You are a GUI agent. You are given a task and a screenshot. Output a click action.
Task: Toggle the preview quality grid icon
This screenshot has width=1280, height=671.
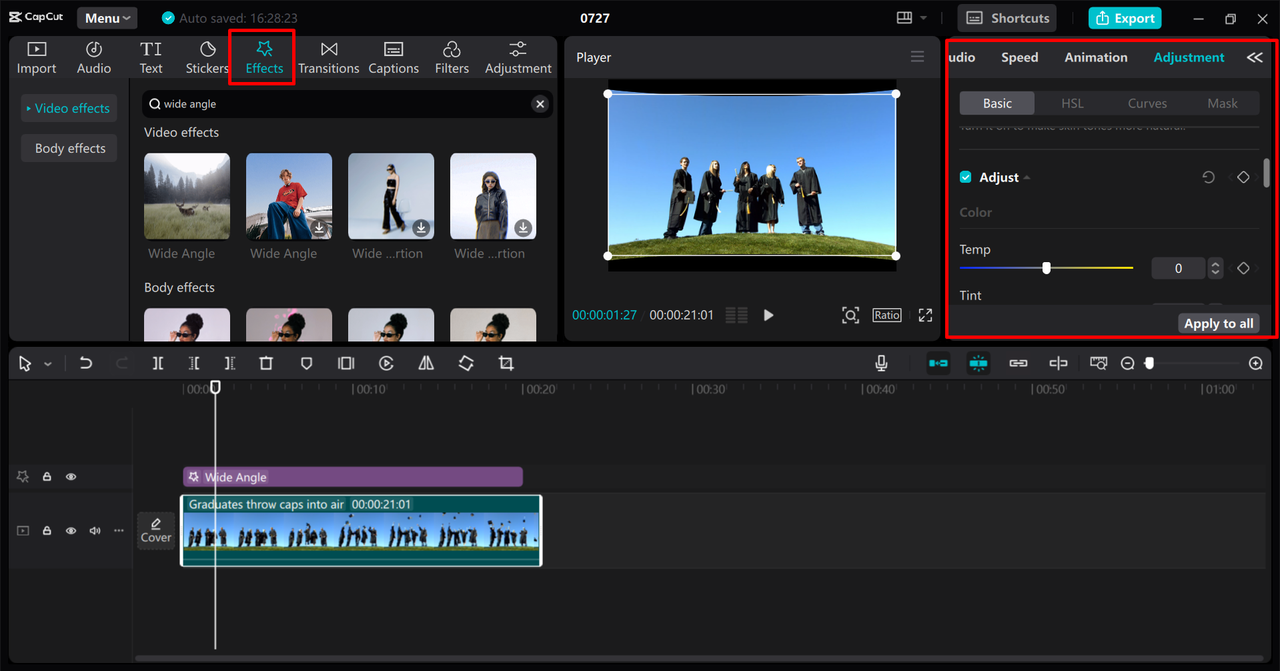736,315
